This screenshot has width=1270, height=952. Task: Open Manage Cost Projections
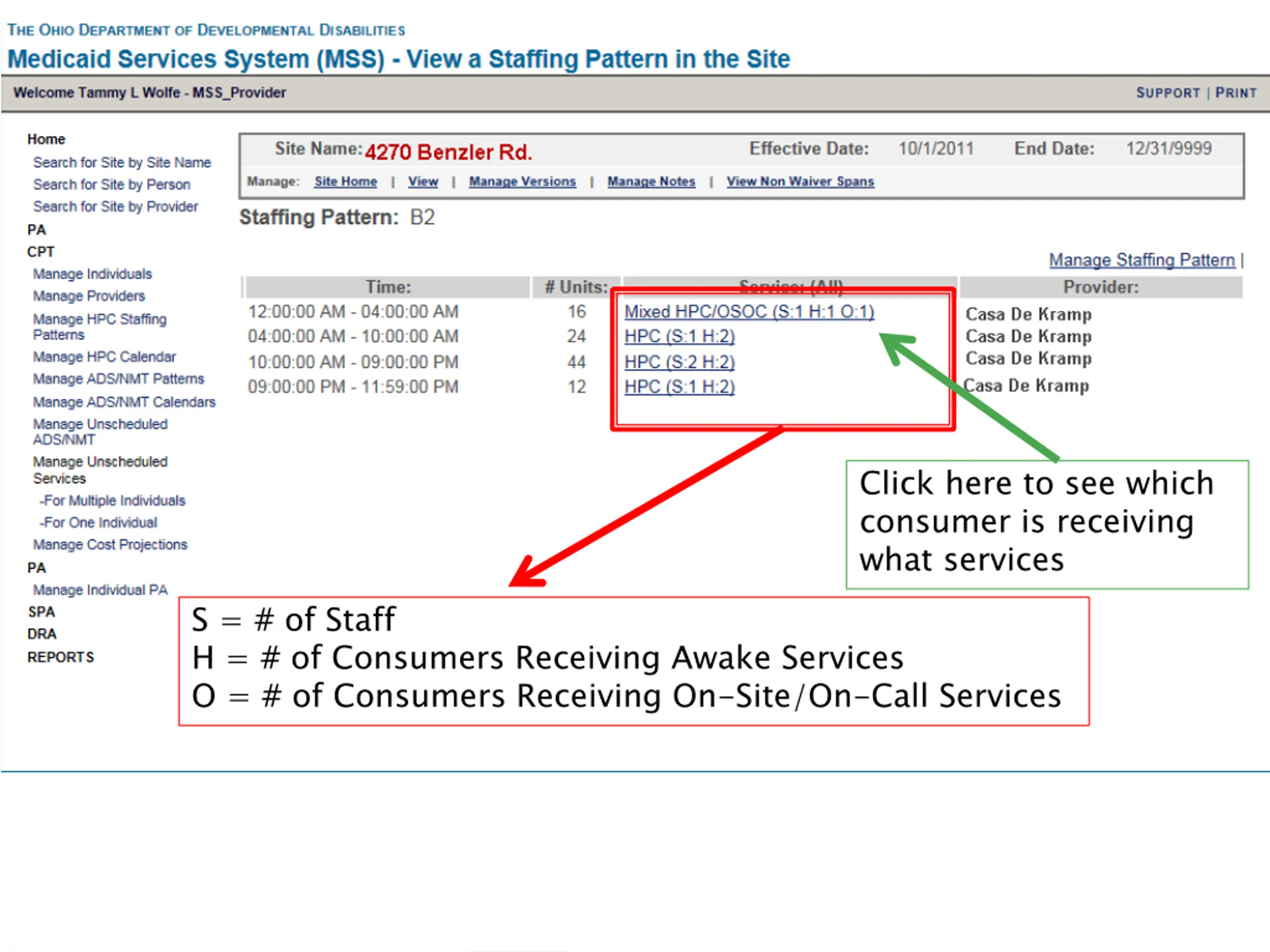tap(110, 544)
